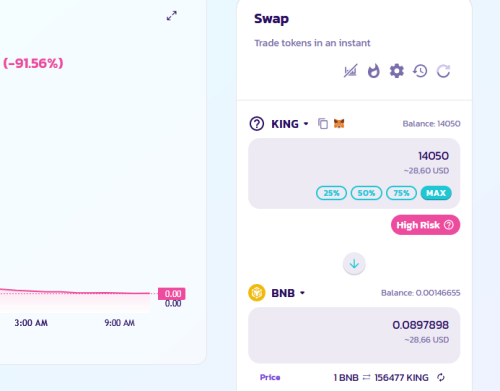Choose MAX KING amount

[436, 193]
